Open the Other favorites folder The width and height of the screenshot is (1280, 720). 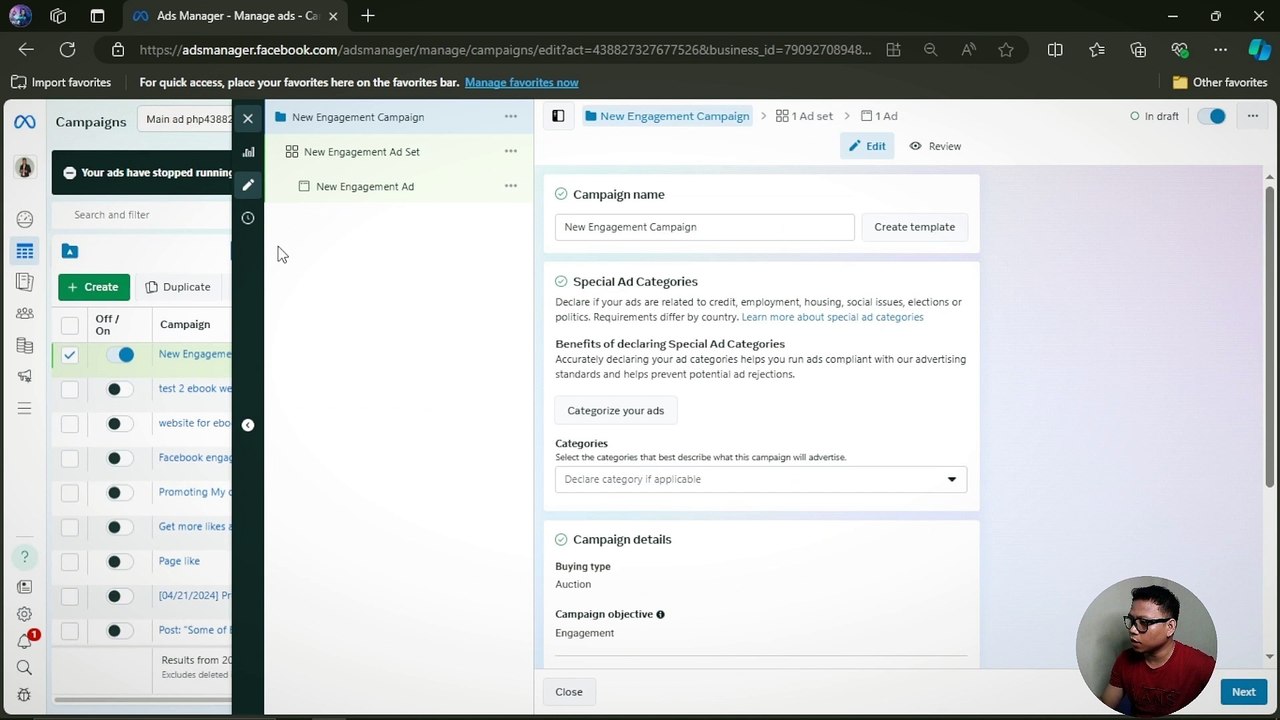click(1220, 82)
